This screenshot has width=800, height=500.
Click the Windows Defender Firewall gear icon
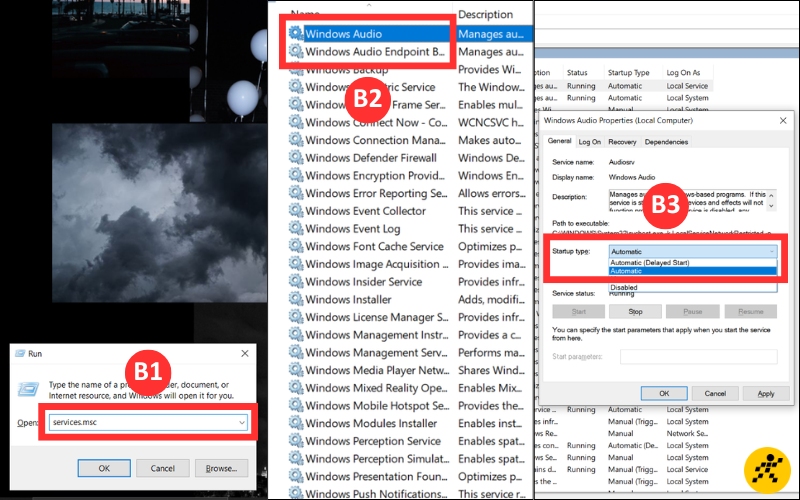click(x=295, y=158)
